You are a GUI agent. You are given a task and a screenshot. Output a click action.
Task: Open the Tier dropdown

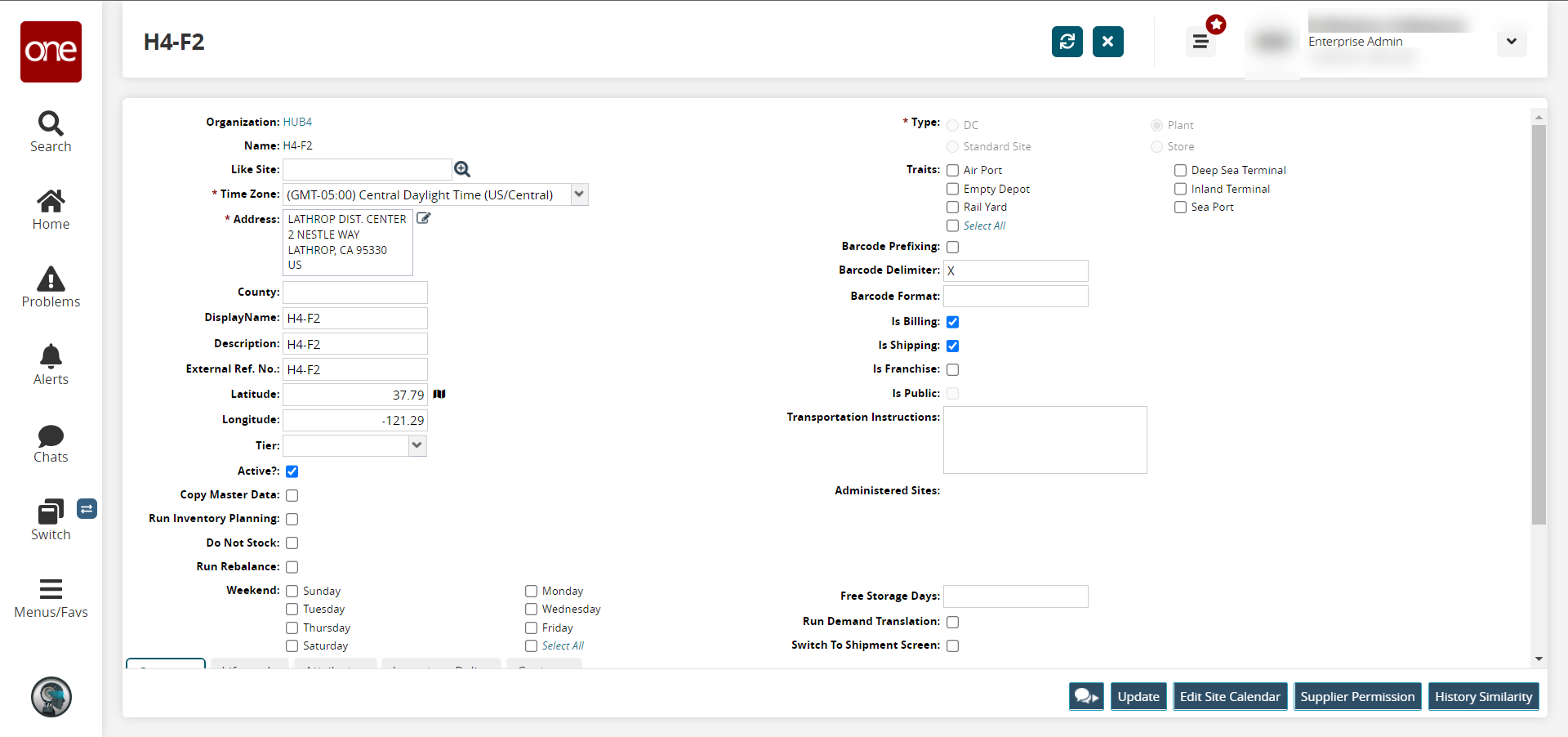point(417,445)
